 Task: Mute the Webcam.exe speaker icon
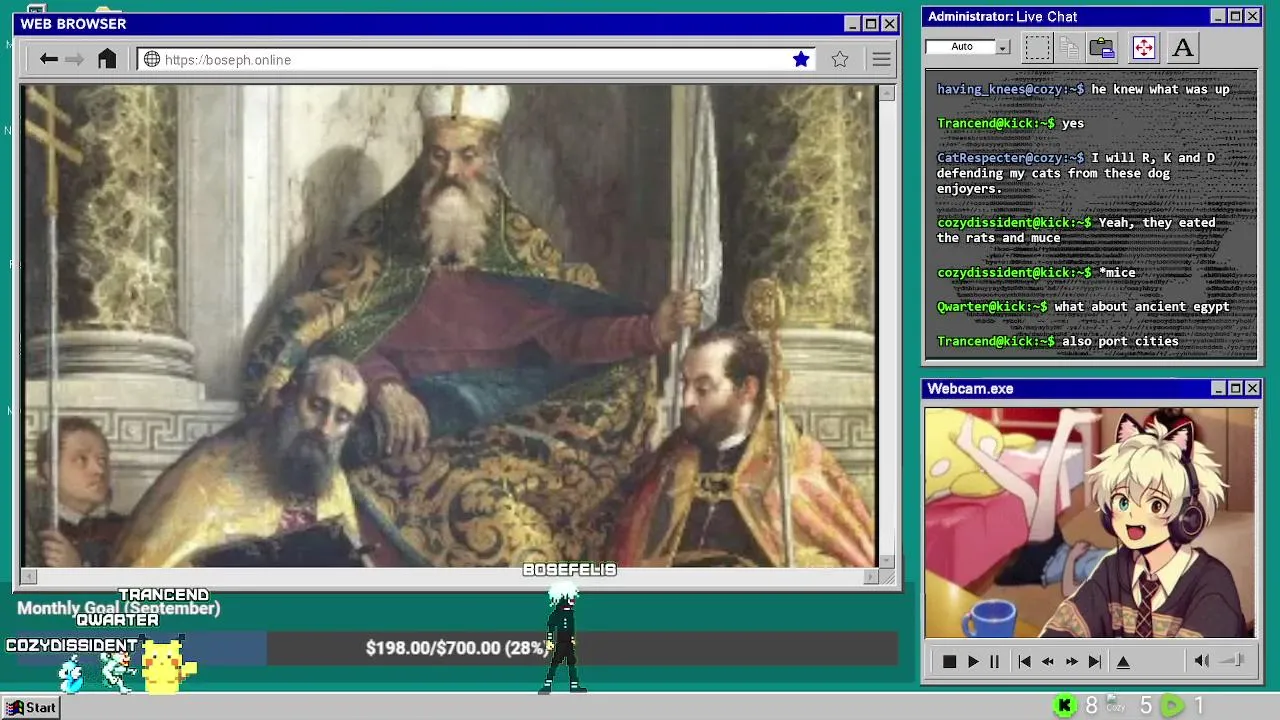coord(1202,660)
